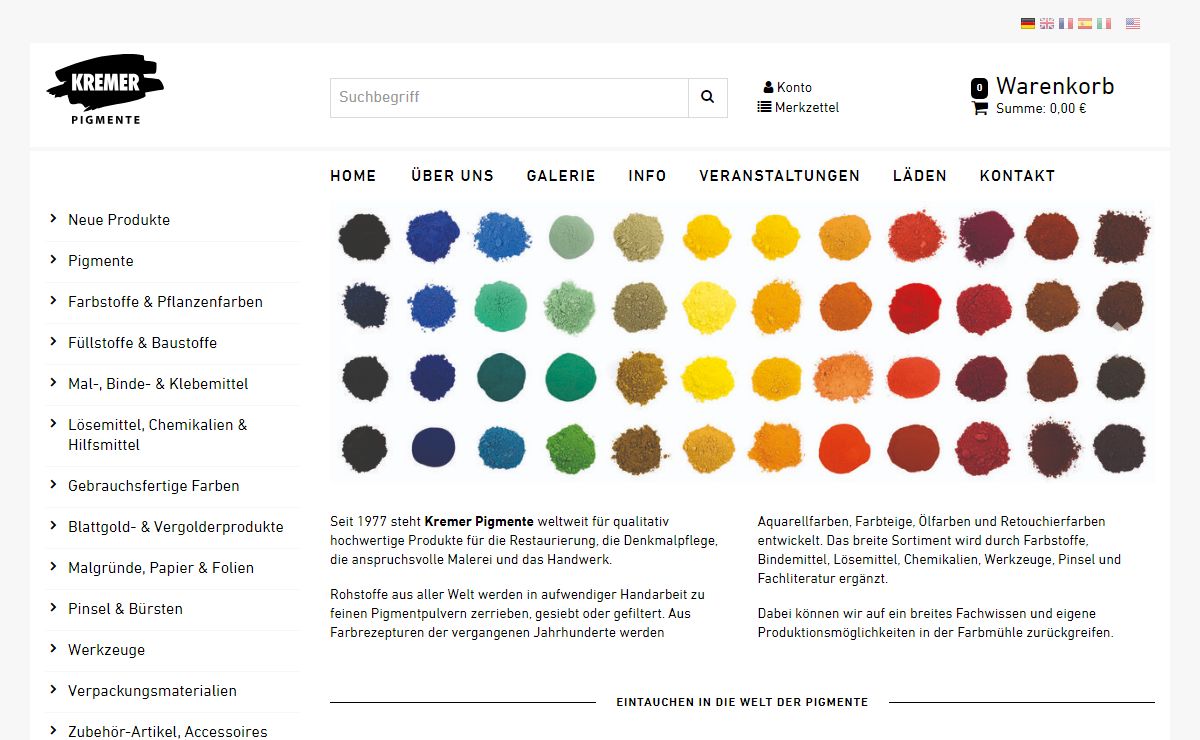Choose the Spanish flag language option
Image resolution: width=1200 pixels, height=740 pixels.
click(1085, 23)
